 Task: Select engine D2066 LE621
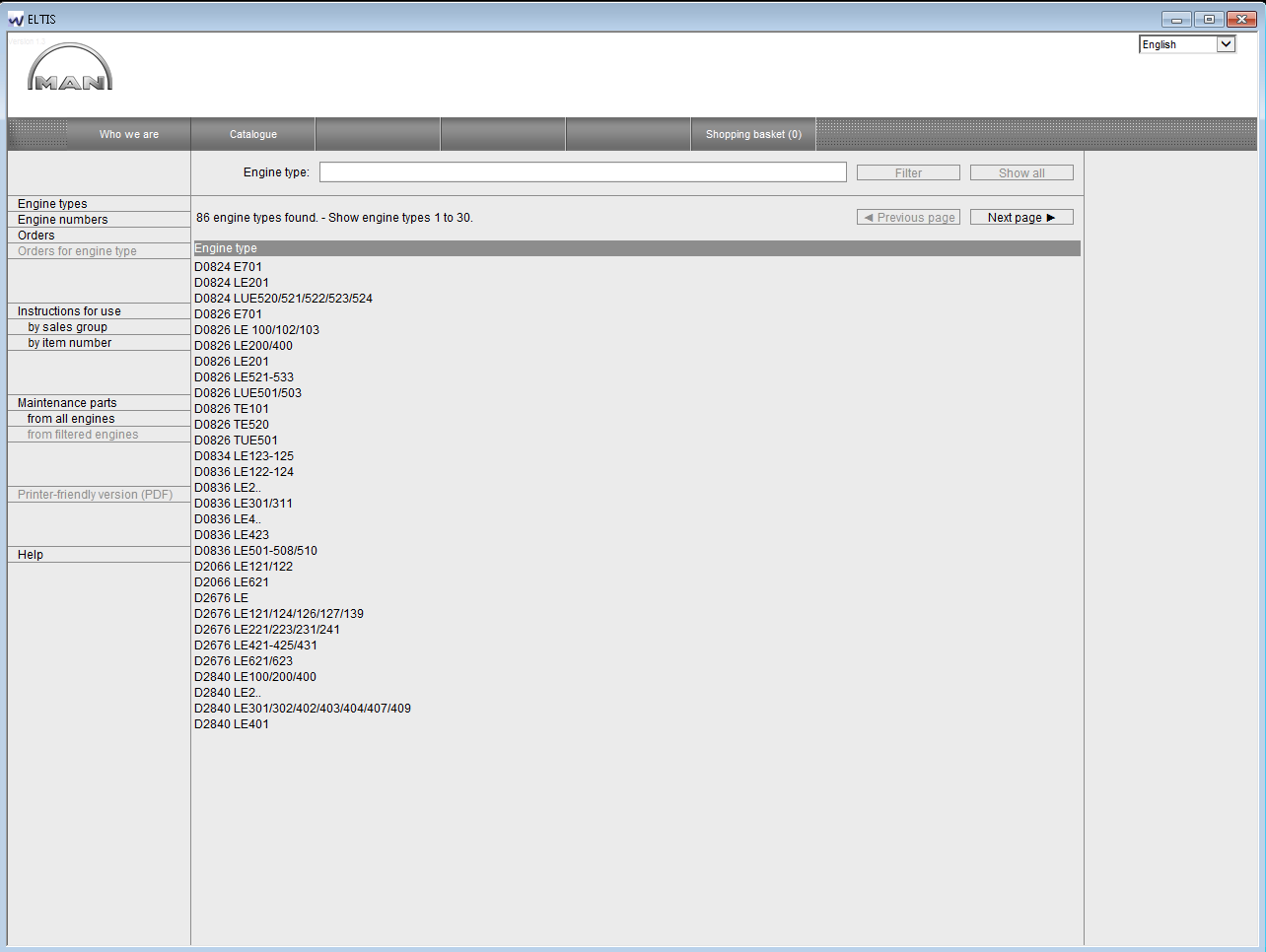(x=232, y=582)
